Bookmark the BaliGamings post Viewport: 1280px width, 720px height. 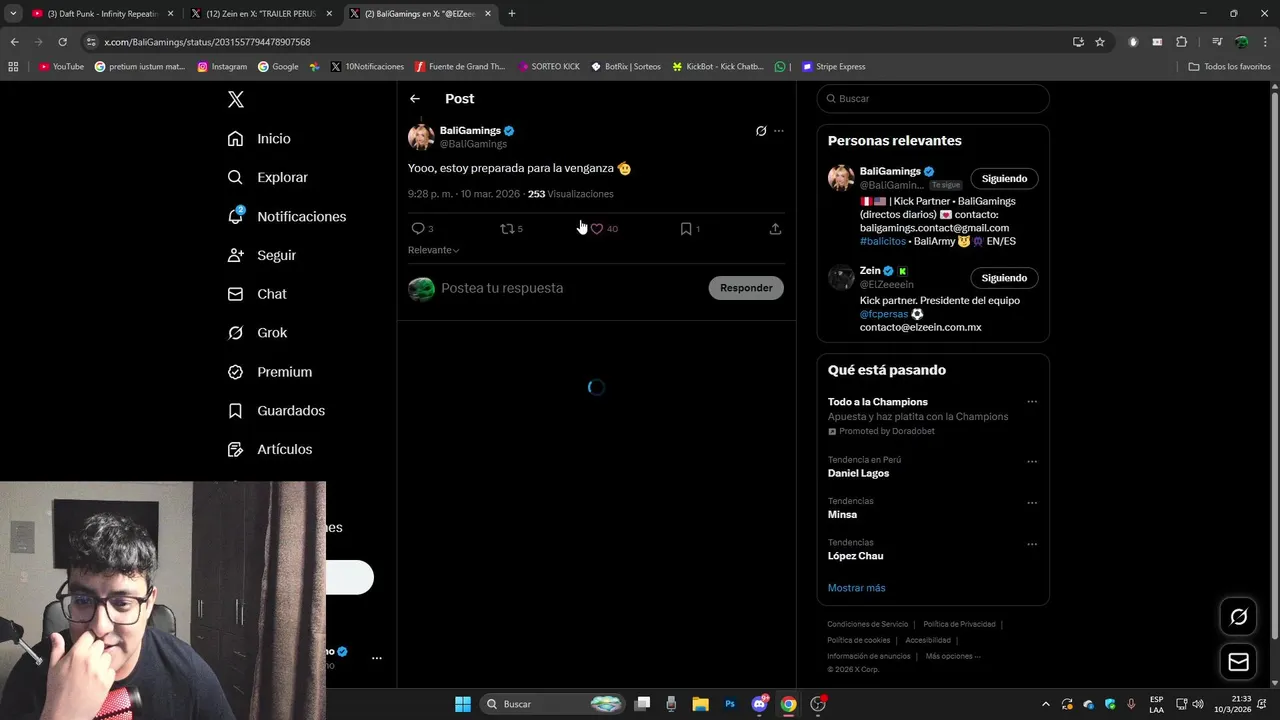[x=686, y=229]
